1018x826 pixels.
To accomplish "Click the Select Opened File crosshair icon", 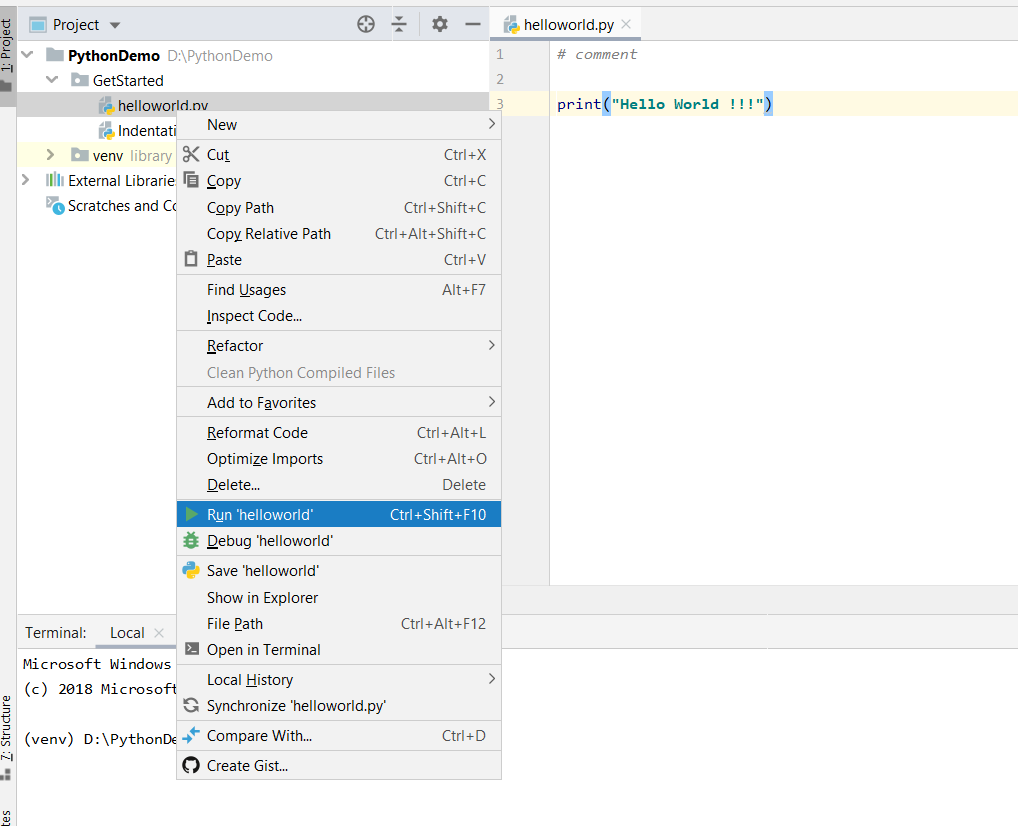I will point(365,23).
